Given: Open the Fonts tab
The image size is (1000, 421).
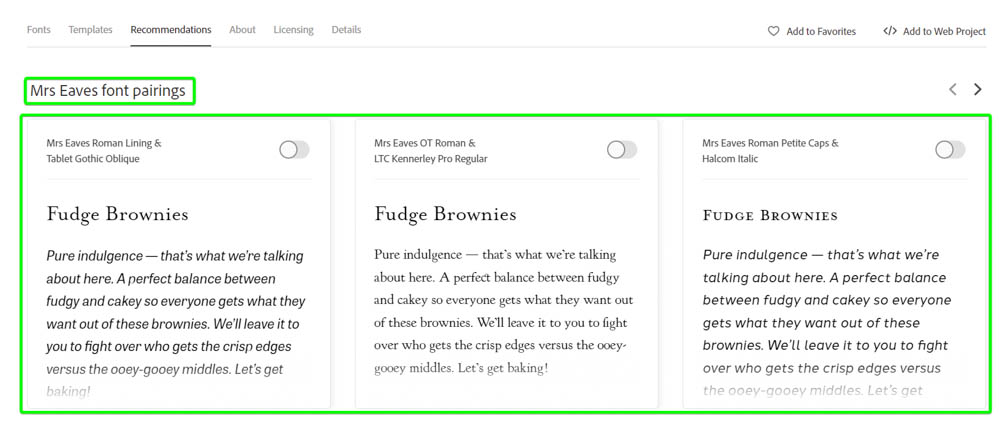Looking at the screenshot, I should [39, 30].
